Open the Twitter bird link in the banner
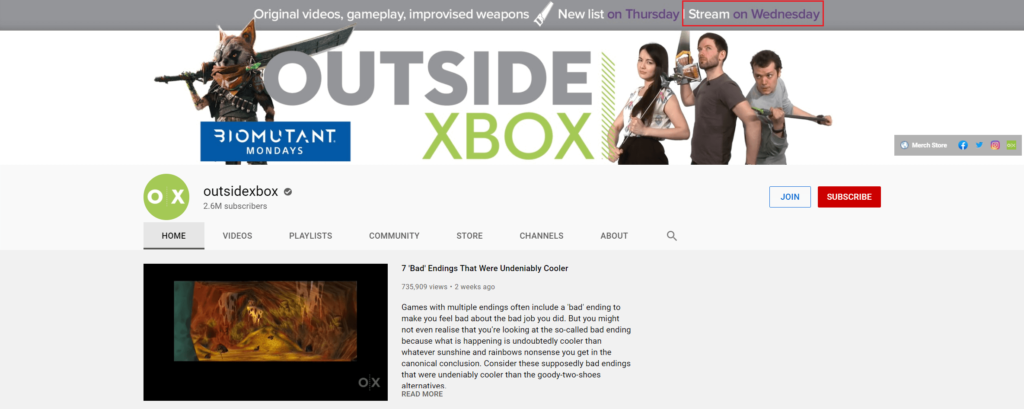This screenshot has height=409, width=1024. point(979,145)
